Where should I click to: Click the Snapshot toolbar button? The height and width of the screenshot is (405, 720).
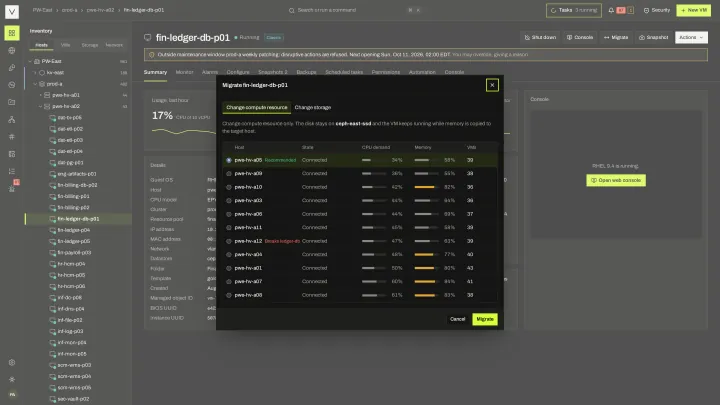(653, 37)
